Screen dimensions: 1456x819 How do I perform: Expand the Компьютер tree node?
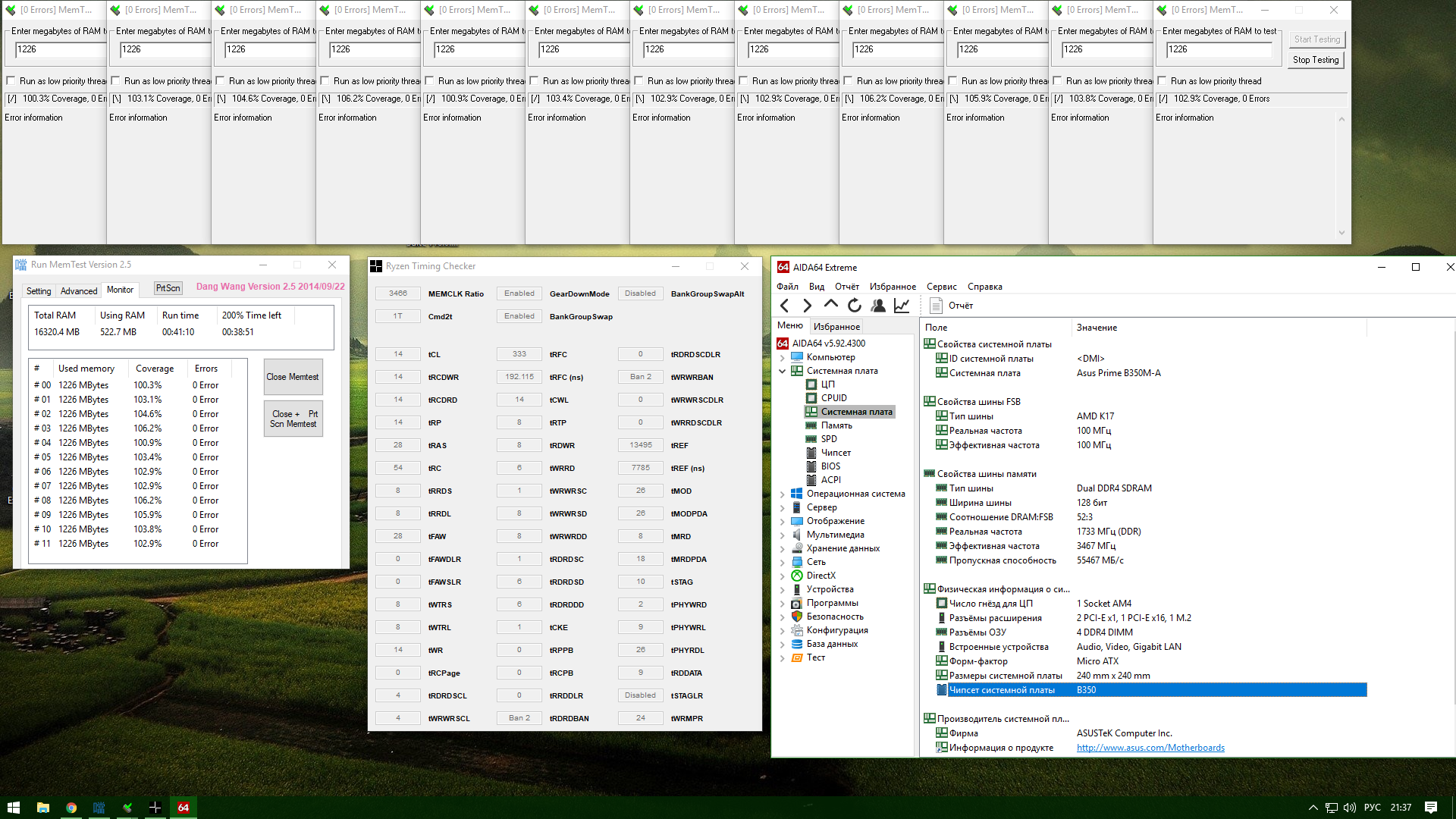pyautogui.click(x=783, y=357)
